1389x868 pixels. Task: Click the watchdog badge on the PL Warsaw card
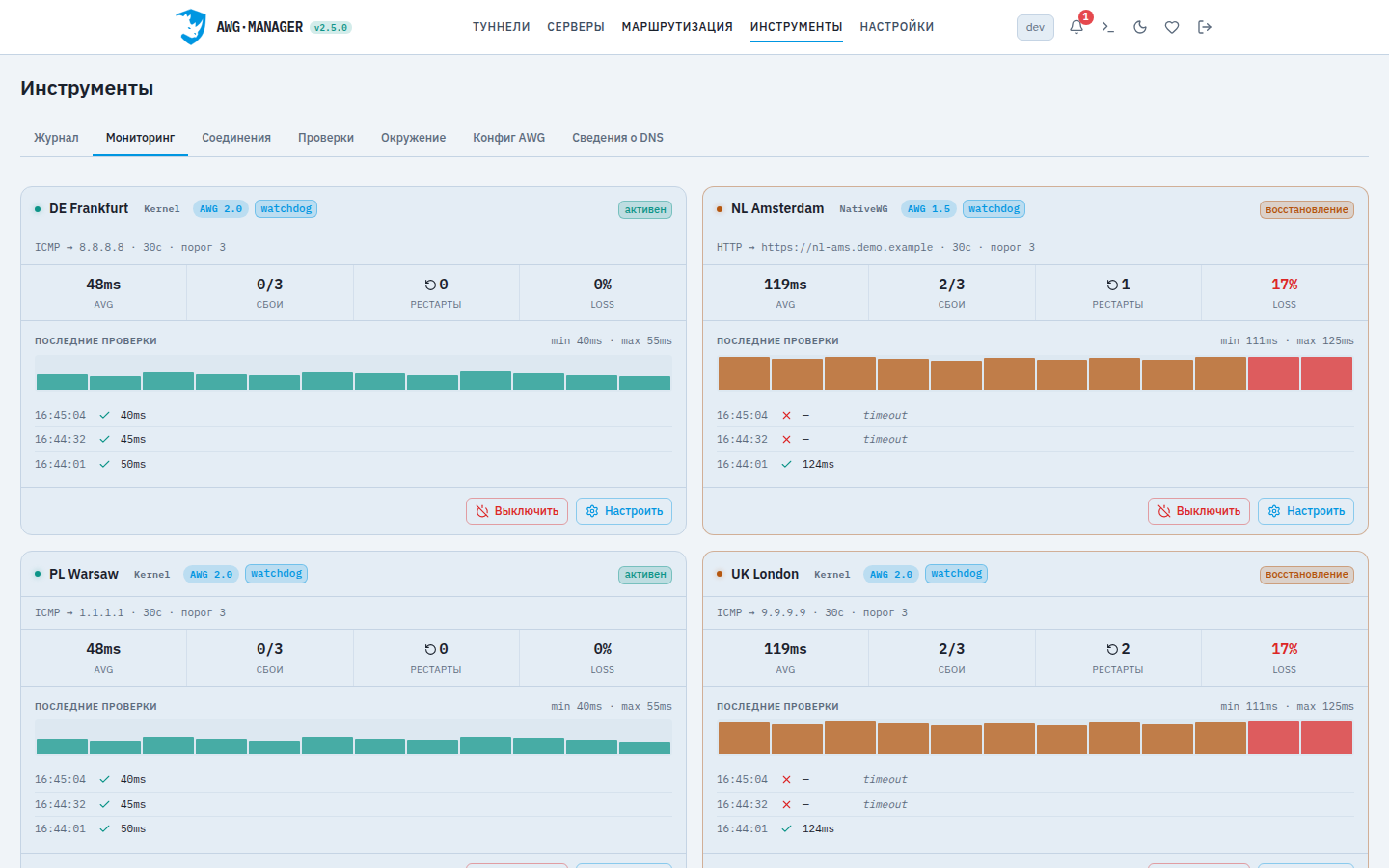point(277,574)
